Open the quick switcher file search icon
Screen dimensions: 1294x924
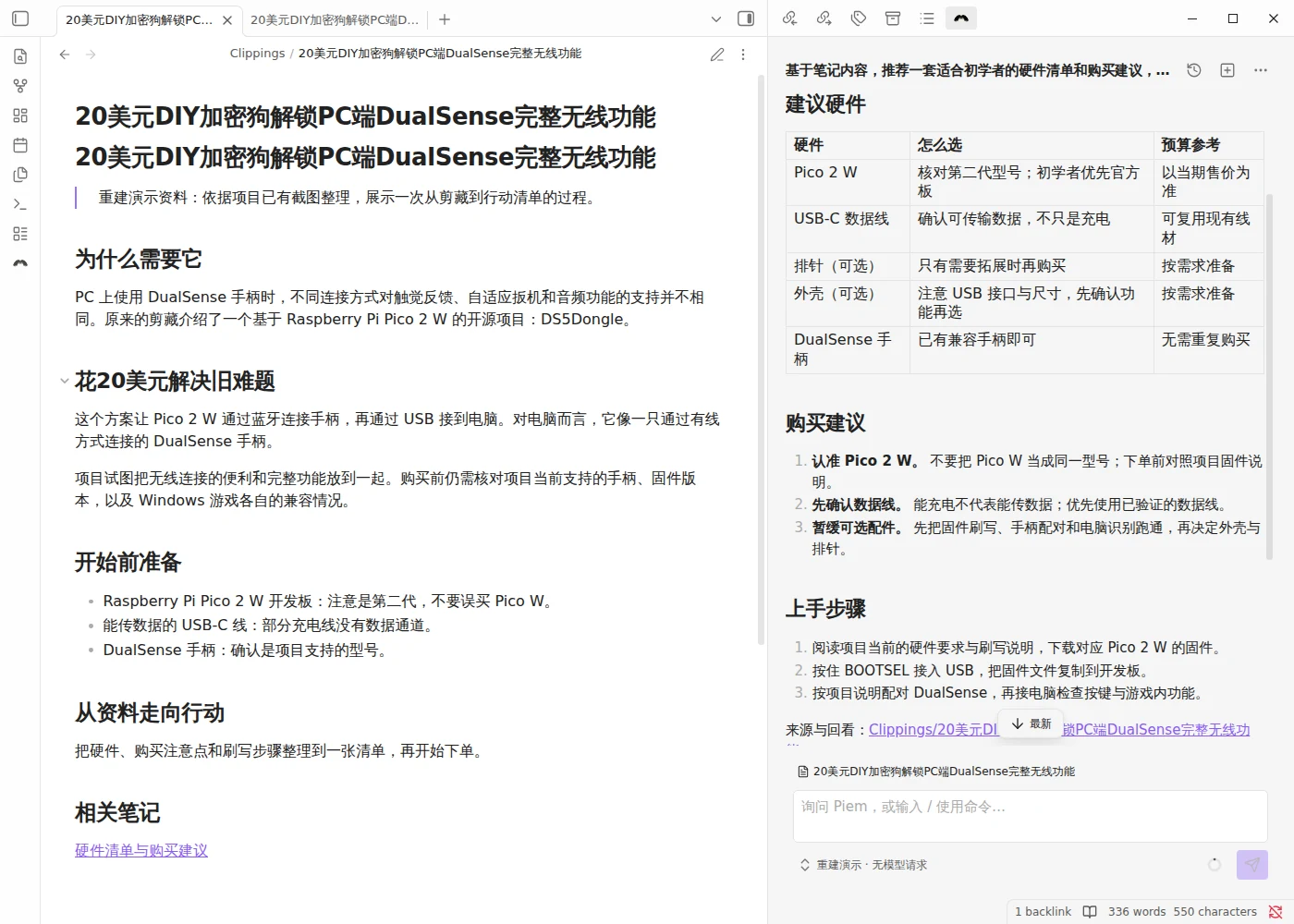click(x=20, y=56)
